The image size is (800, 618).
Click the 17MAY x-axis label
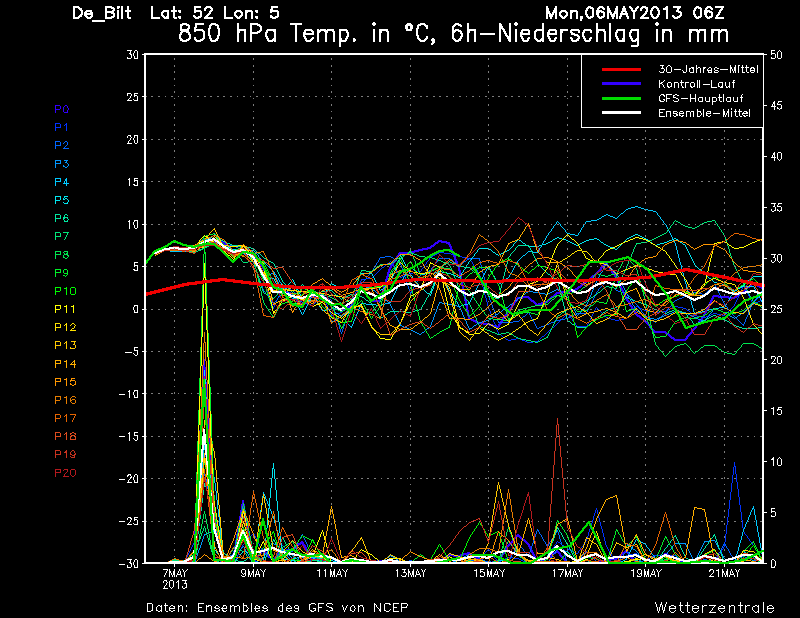point(567,573)
